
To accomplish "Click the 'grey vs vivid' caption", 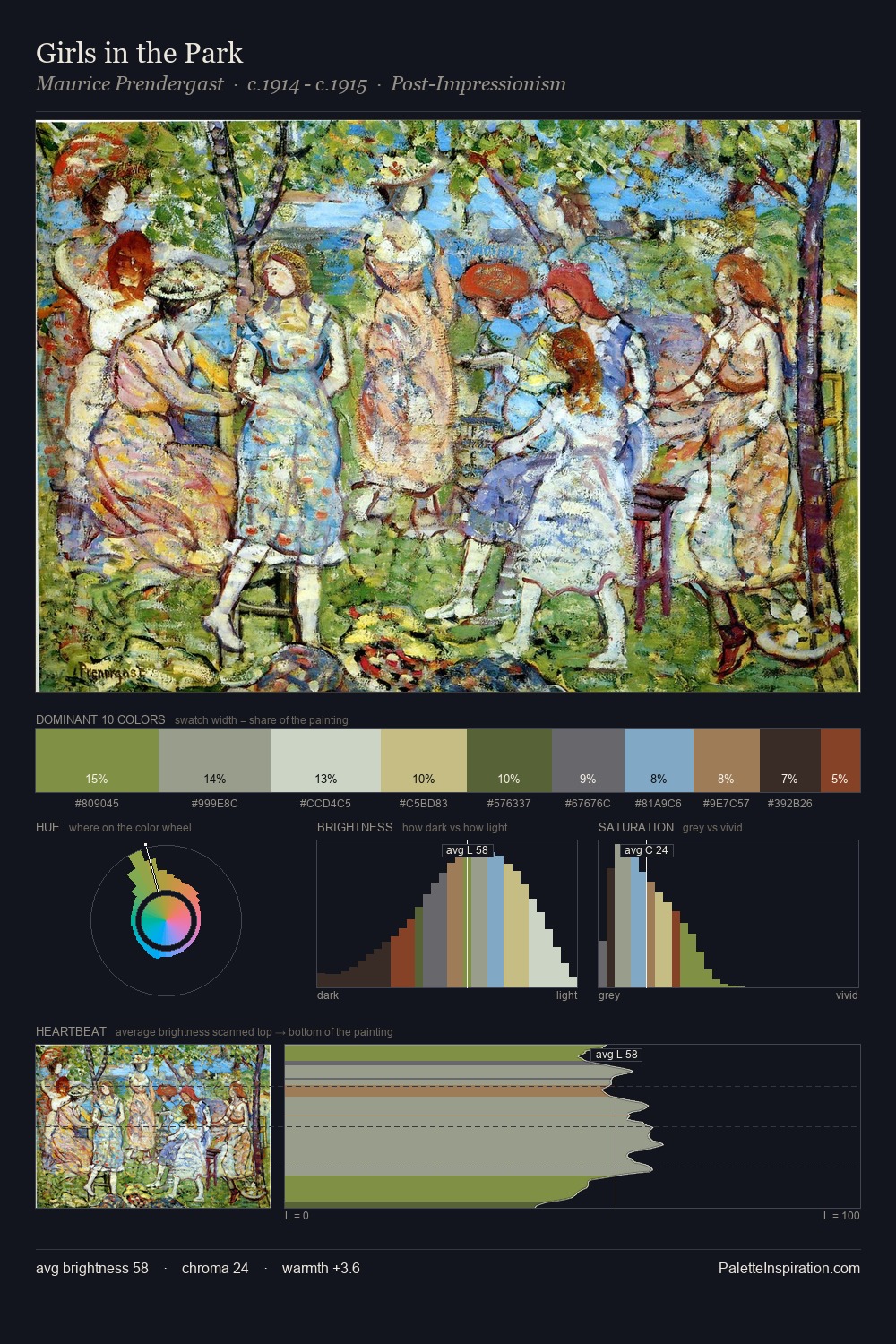I will point(712,828).
